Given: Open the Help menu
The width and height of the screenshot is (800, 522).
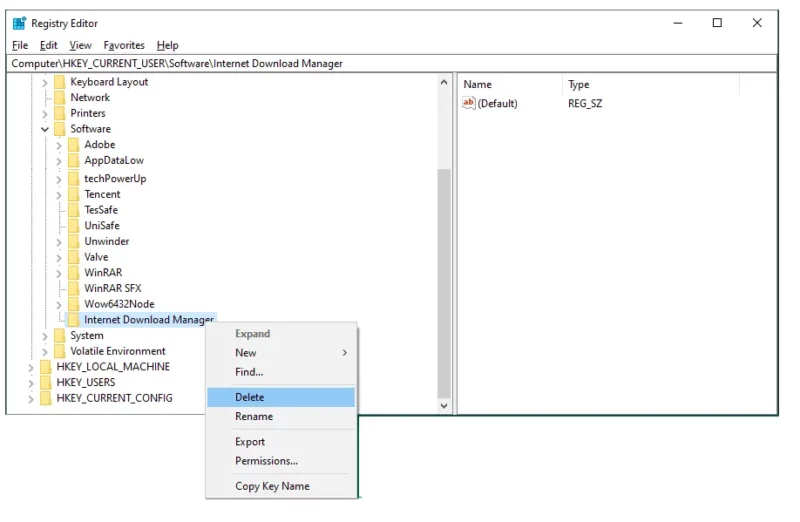Looking at the screenshot, I should [167, 45].
